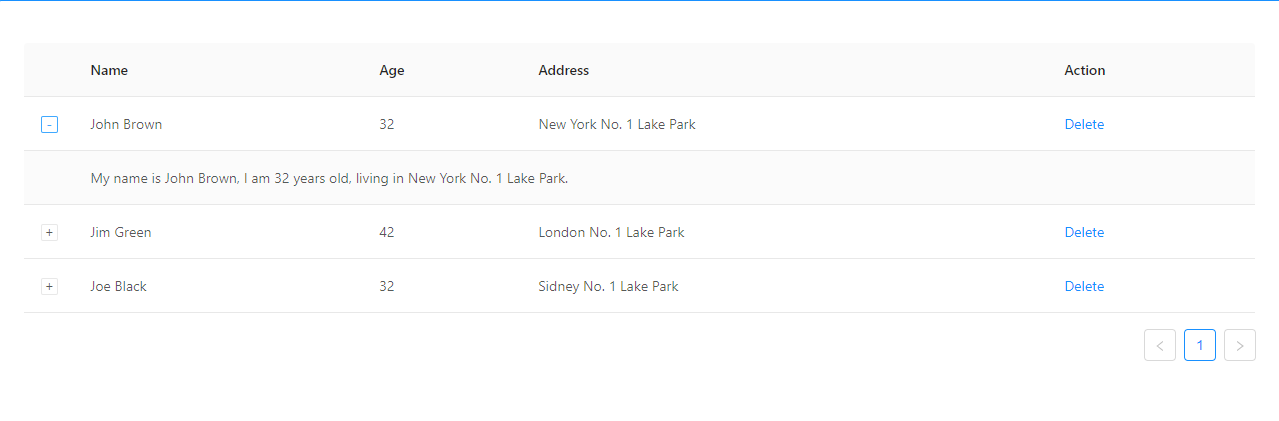Collapse the John Brown row
1279x421 pixels.
49,125
